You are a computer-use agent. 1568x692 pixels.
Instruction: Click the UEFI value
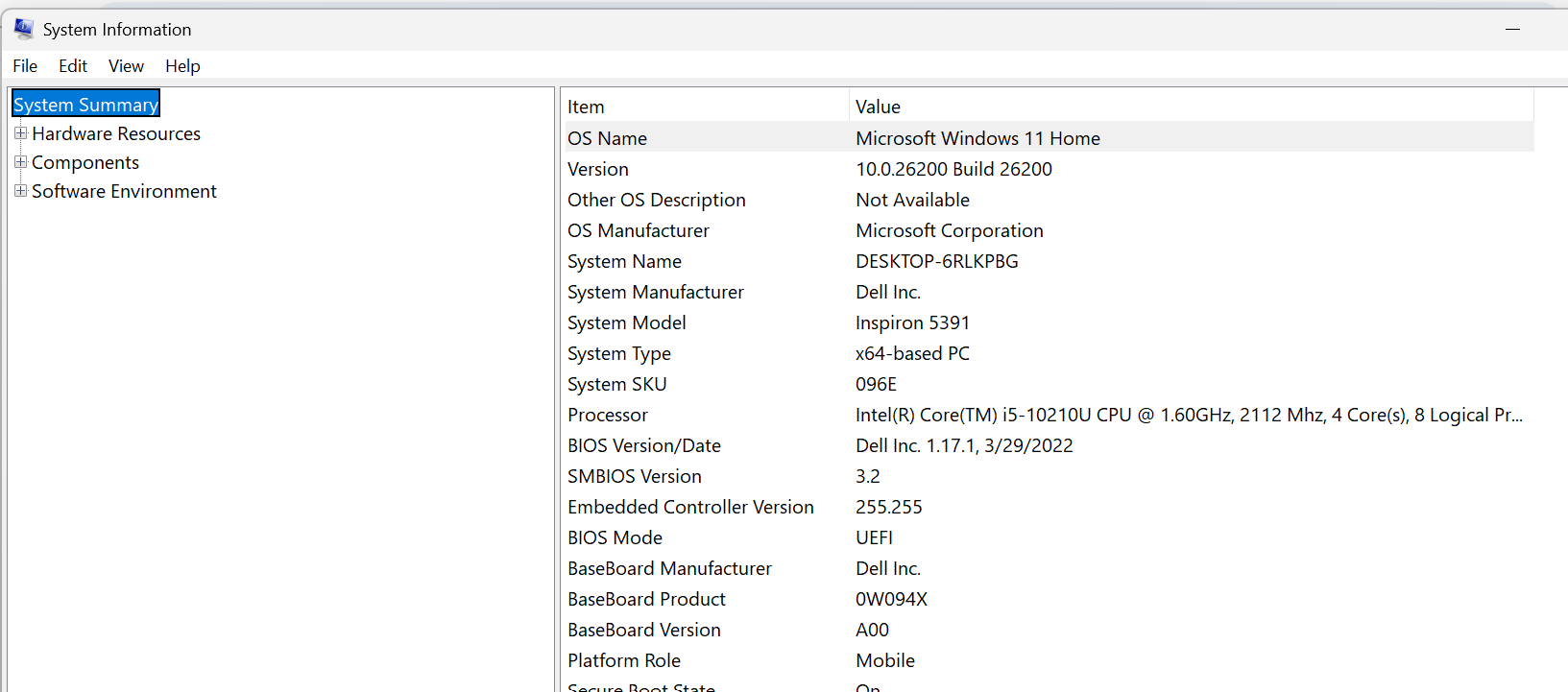(x=874, y=537)
